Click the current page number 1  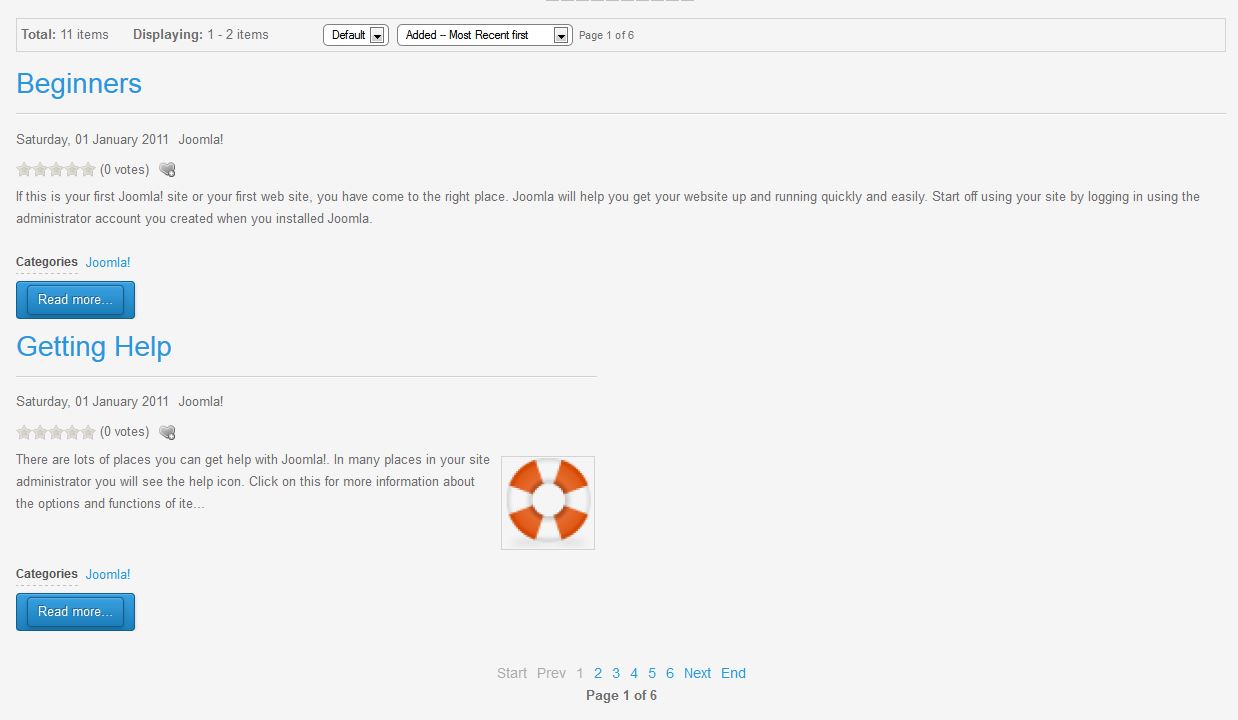click(580, 673)
